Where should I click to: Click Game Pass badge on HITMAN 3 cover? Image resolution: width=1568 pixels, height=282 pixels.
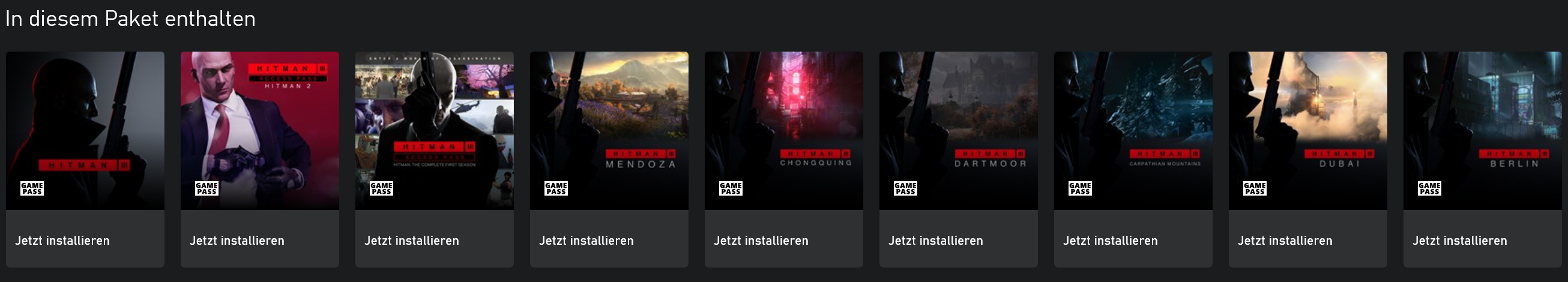[x=32, y=188]
